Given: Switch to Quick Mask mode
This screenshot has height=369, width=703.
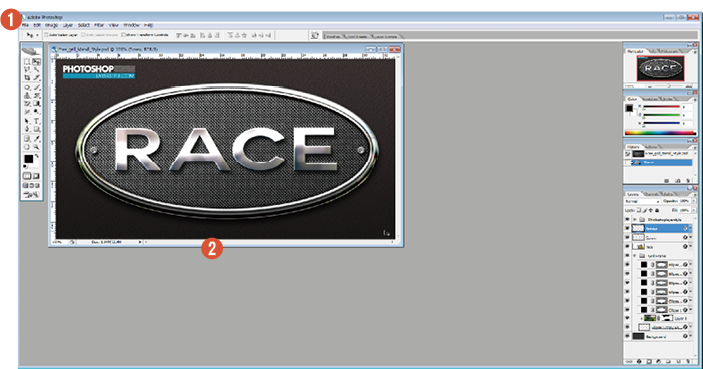Looking at the screenshot, I should pyautogui.click(x=37, y=176).
